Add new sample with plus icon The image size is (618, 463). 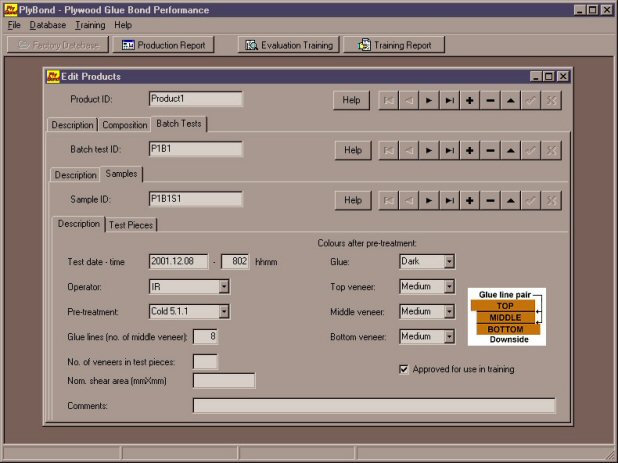(x=469, y=201)
